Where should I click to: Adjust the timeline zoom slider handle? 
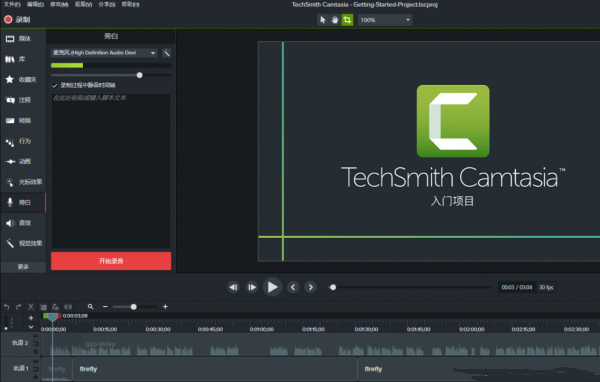134,307
